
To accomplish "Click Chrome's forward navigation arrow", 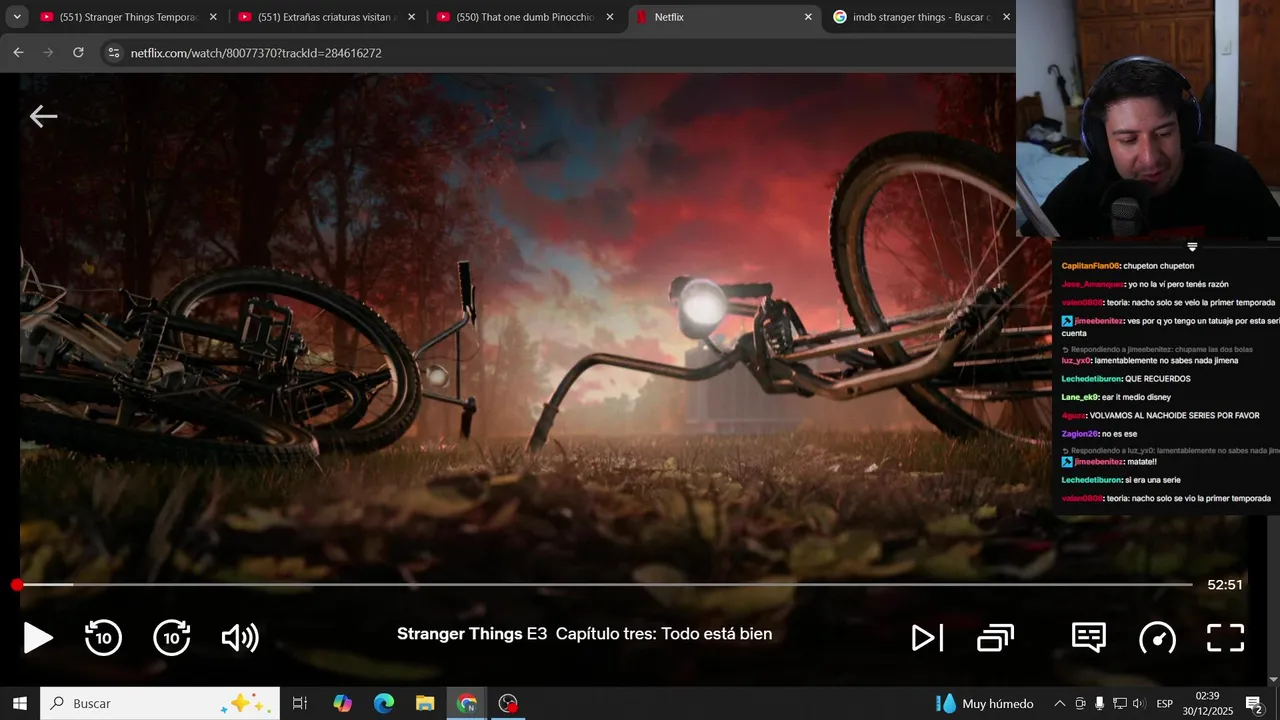I will click(48, 53).
